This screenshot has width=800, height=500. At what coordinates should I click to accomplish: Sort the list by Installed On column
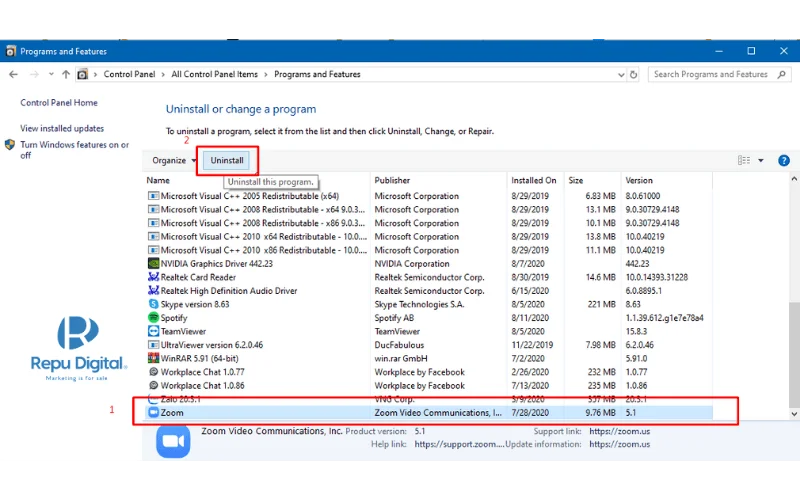[535, 180]
